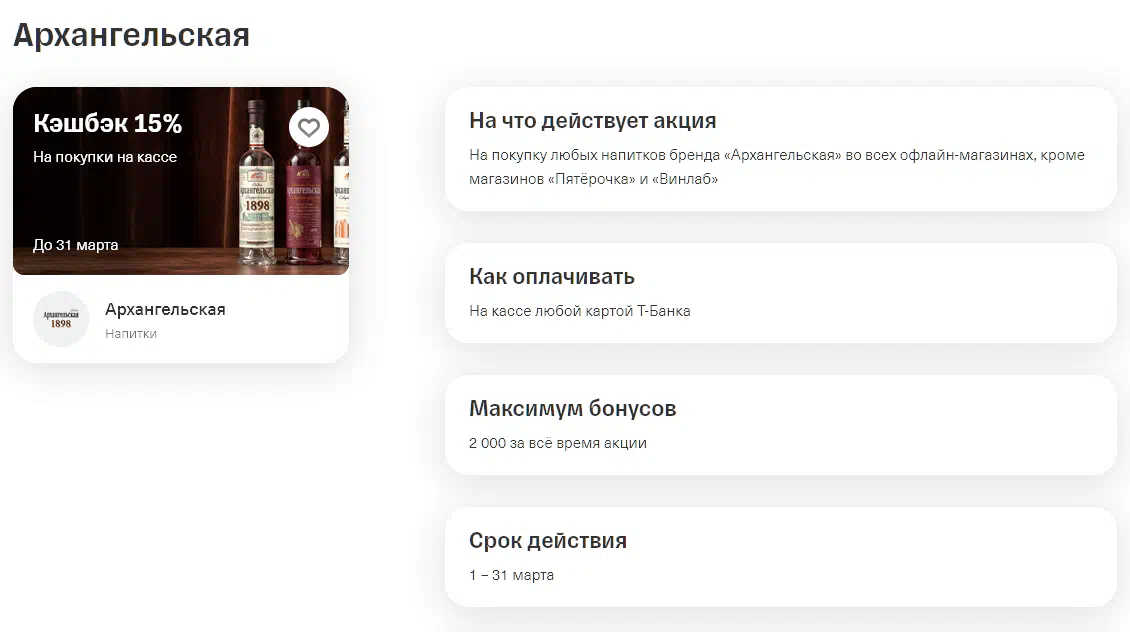The width and height of the screenshot is (1130, 632).
Task: Click «На покупки на кассе» subtitle
Action: 105,157
